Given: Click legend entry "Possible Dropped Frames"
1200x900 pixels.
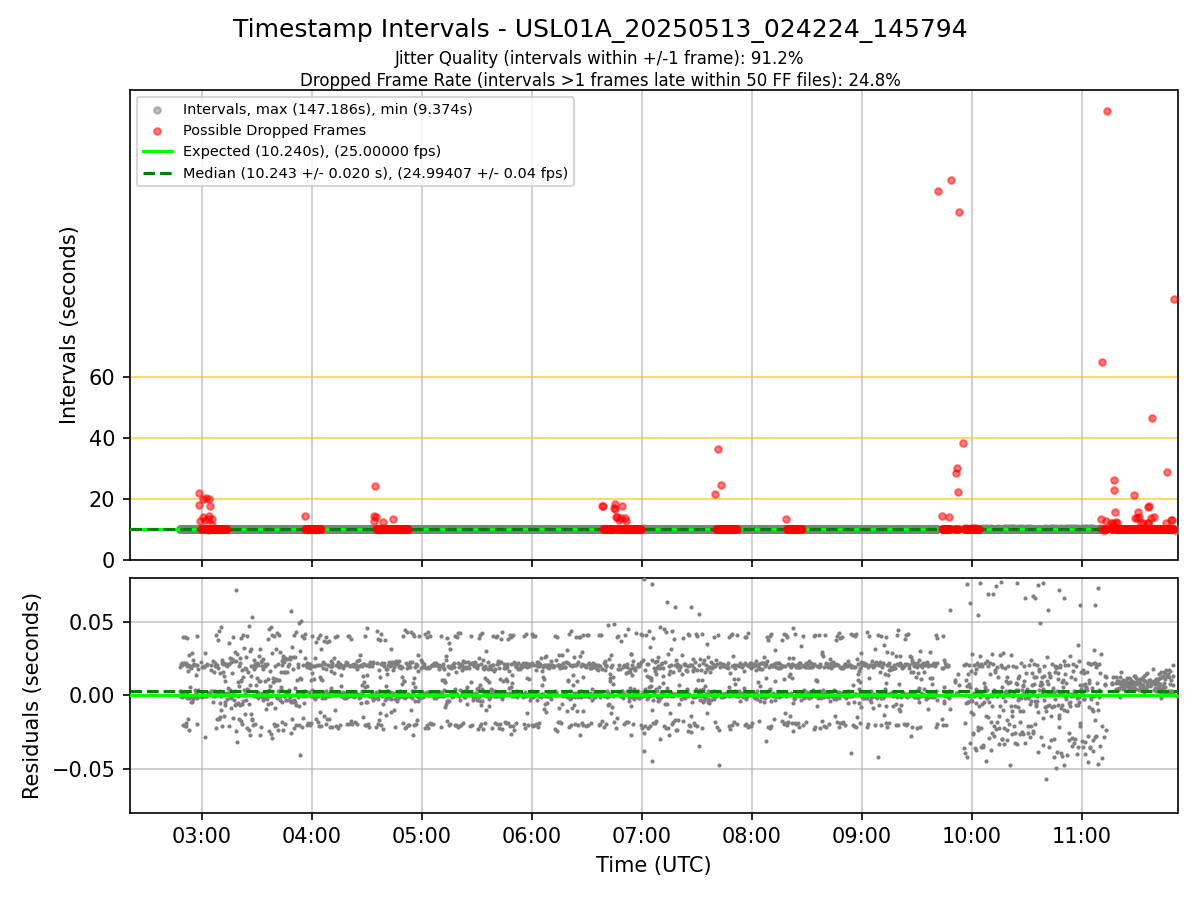Looking at the screenshot, I should click(274, 130).
